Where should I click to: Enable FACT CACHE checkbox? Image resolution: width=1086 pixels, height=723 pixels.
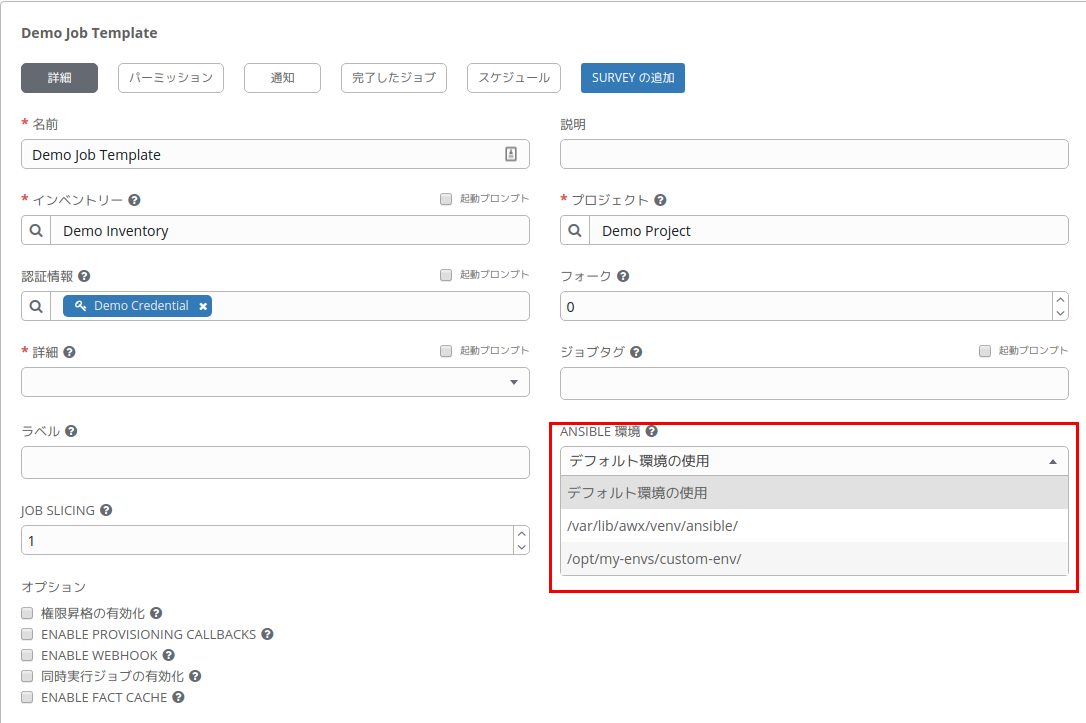point(27,697)
